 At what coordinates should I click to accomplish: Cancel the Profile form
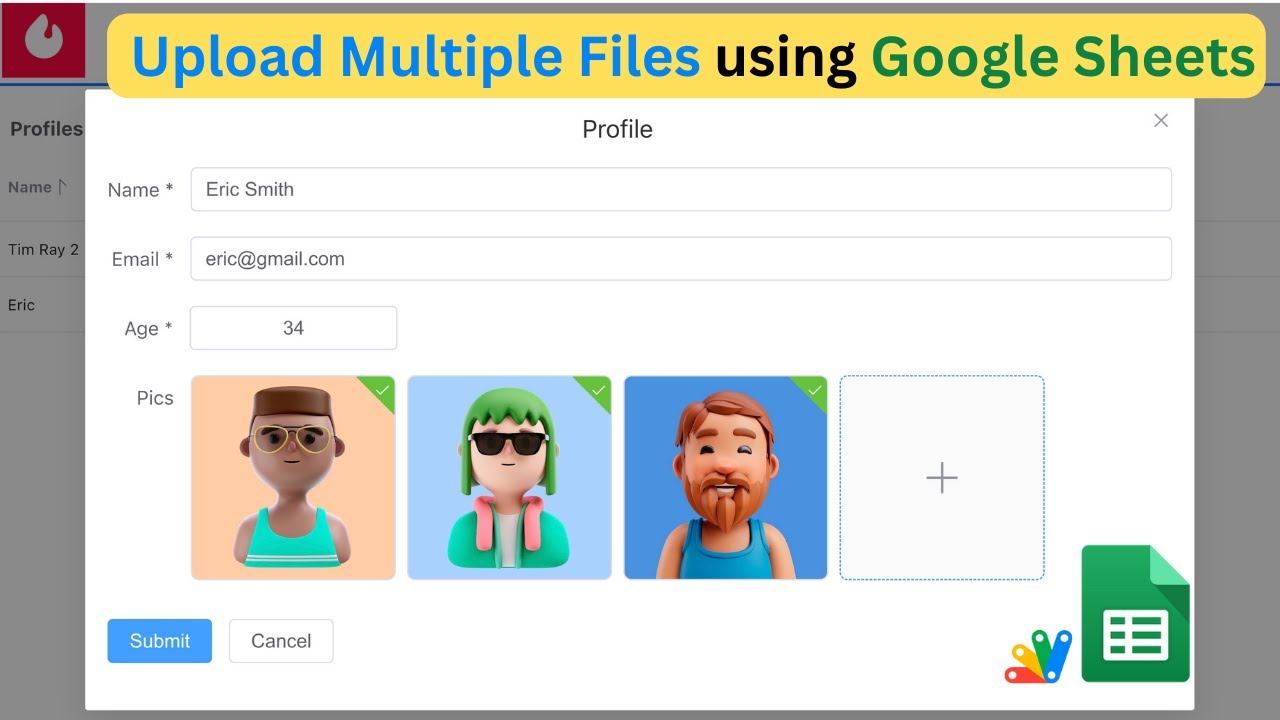pyautogui.click(x=281, y=641)
